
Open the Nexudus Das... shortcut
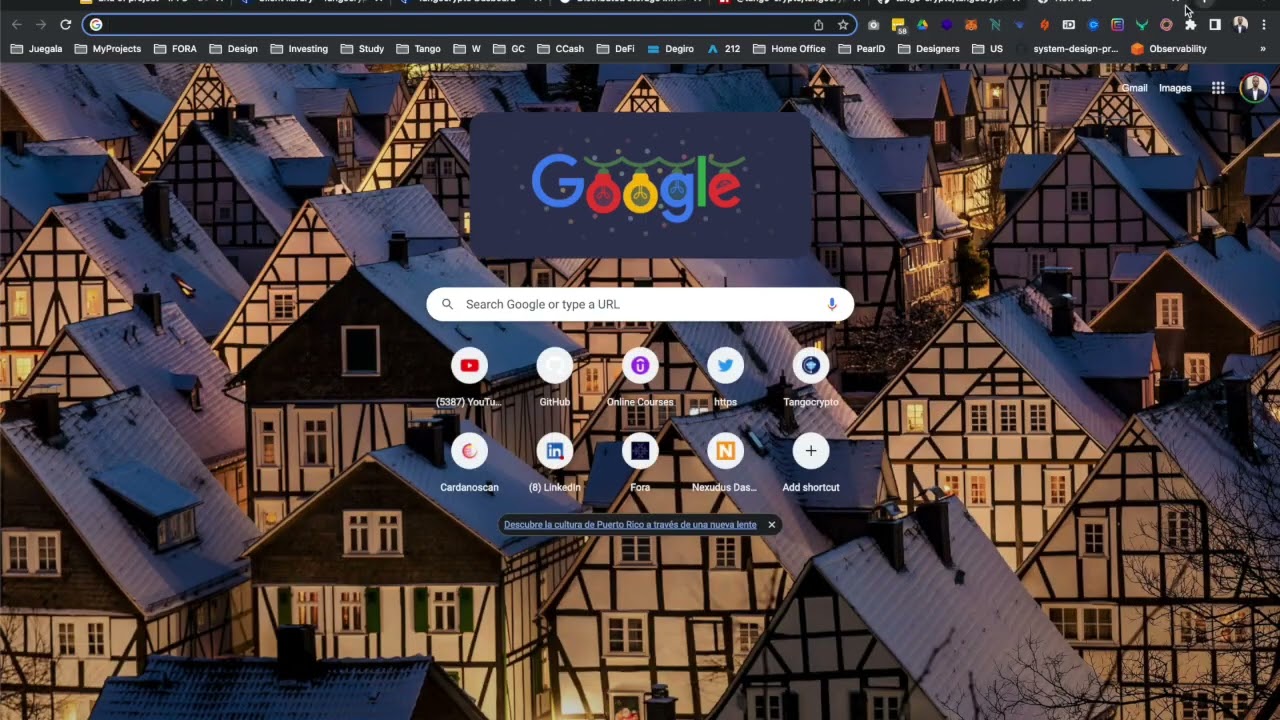[x=725, y=463]
